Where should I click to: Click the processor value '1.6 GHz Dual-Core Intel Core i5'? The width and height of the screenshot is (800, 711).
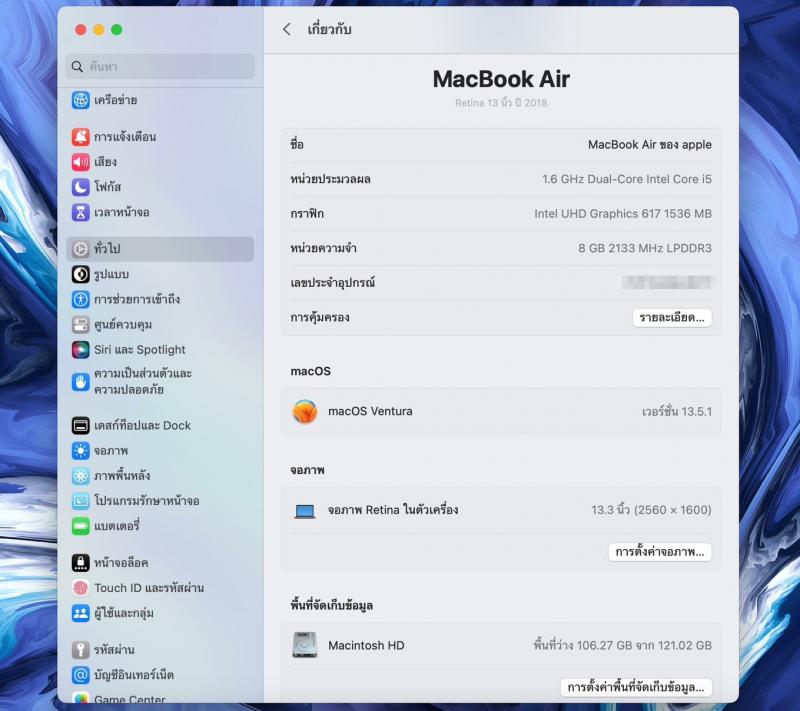click(627, 180)
